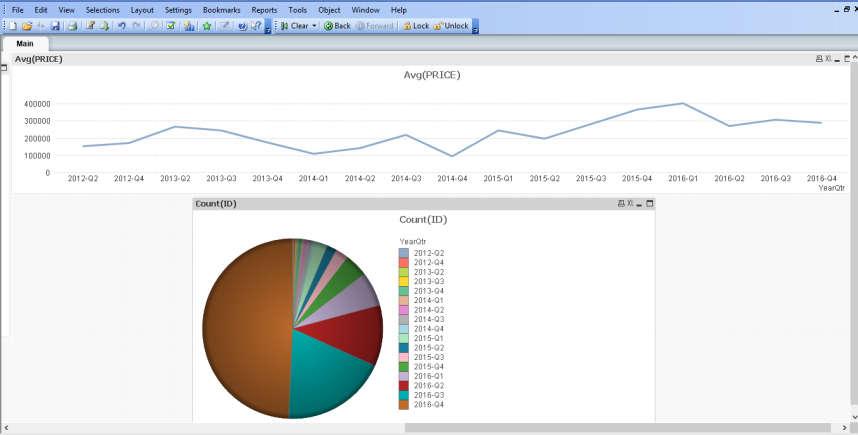
Task: Click the Context Help question icon
Action: (256, 26)
